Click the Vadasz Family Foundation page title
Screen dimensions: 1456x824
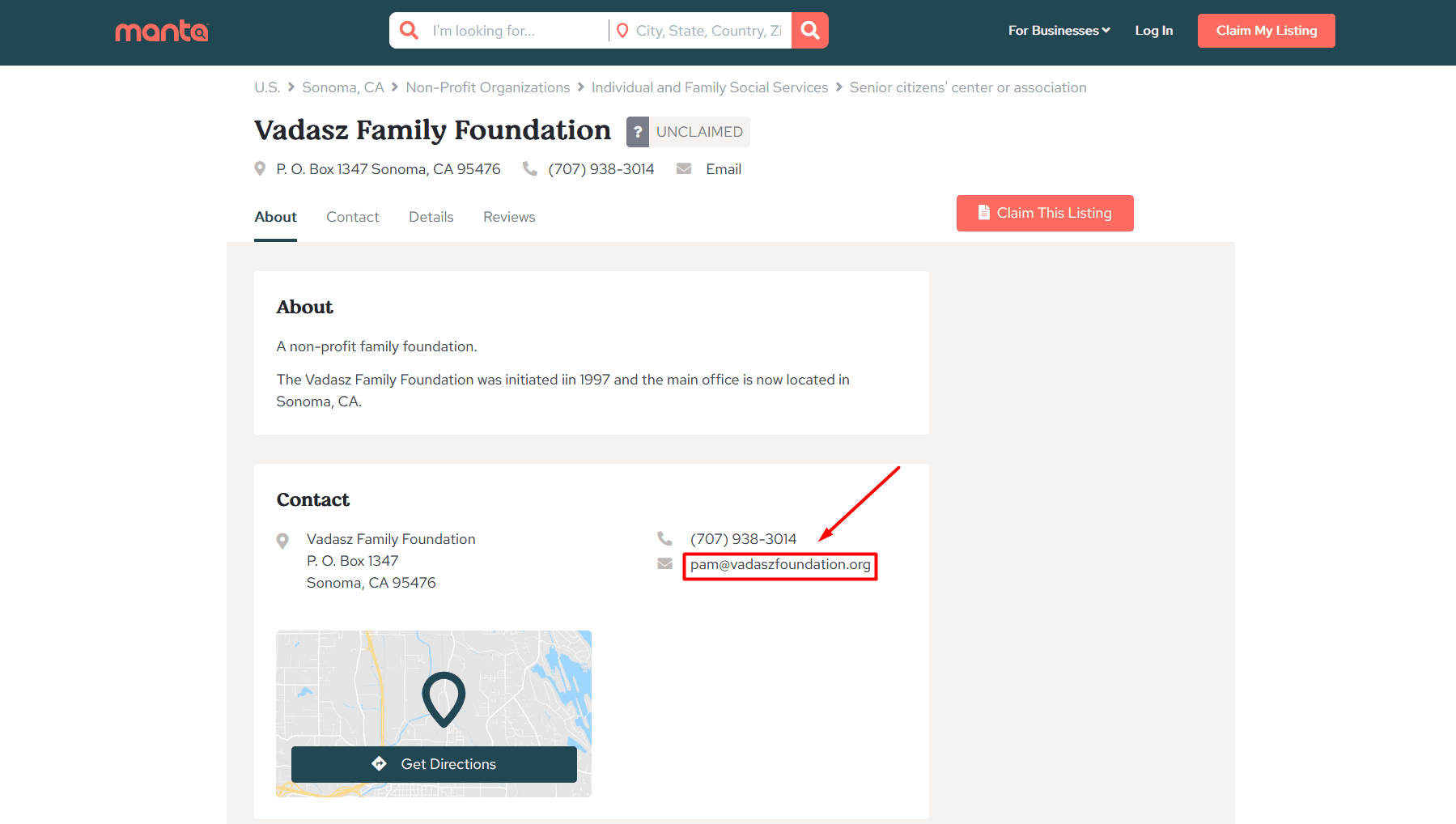pos(433,130)
